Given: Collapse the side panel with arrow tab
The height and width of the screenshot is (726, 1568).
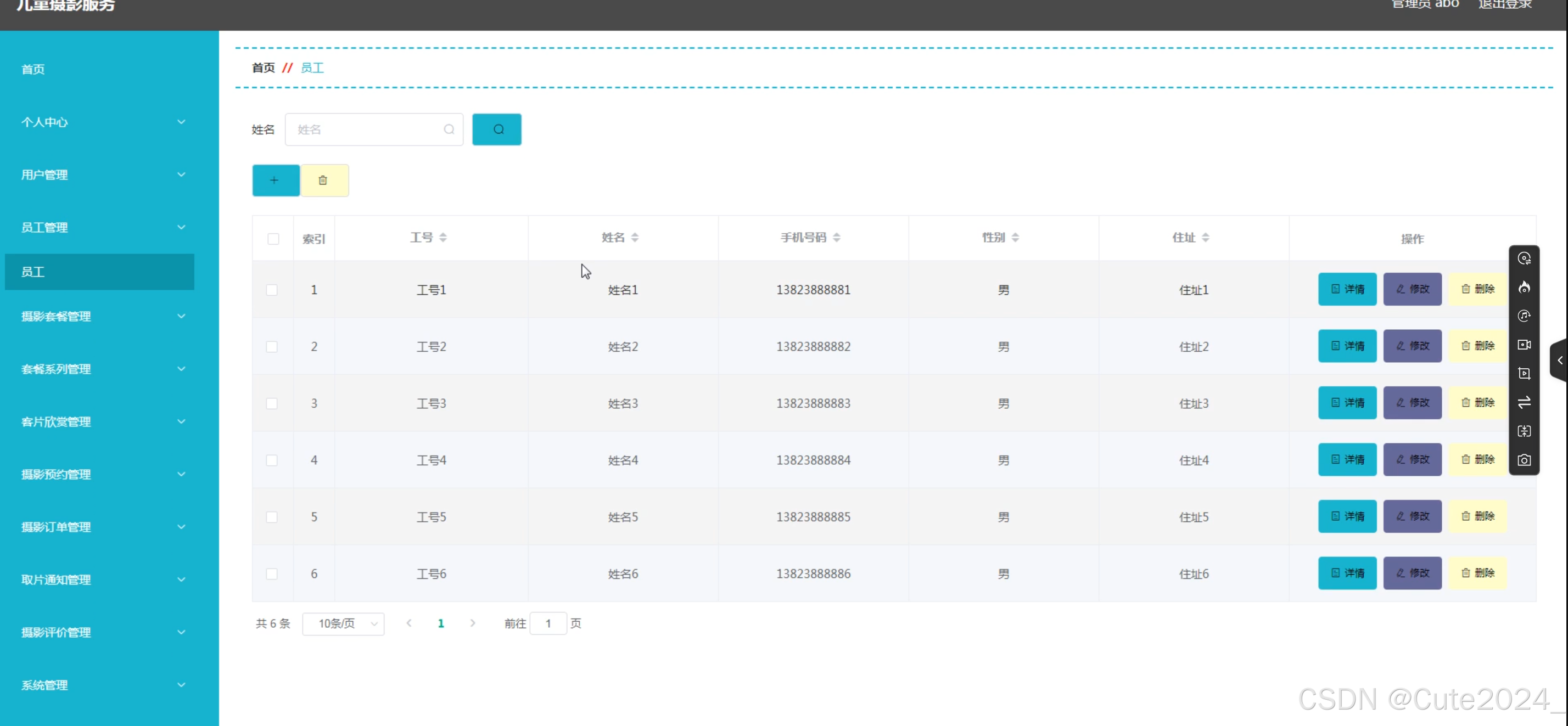Looking at the screenshot, I should (x=1559, y=361).
